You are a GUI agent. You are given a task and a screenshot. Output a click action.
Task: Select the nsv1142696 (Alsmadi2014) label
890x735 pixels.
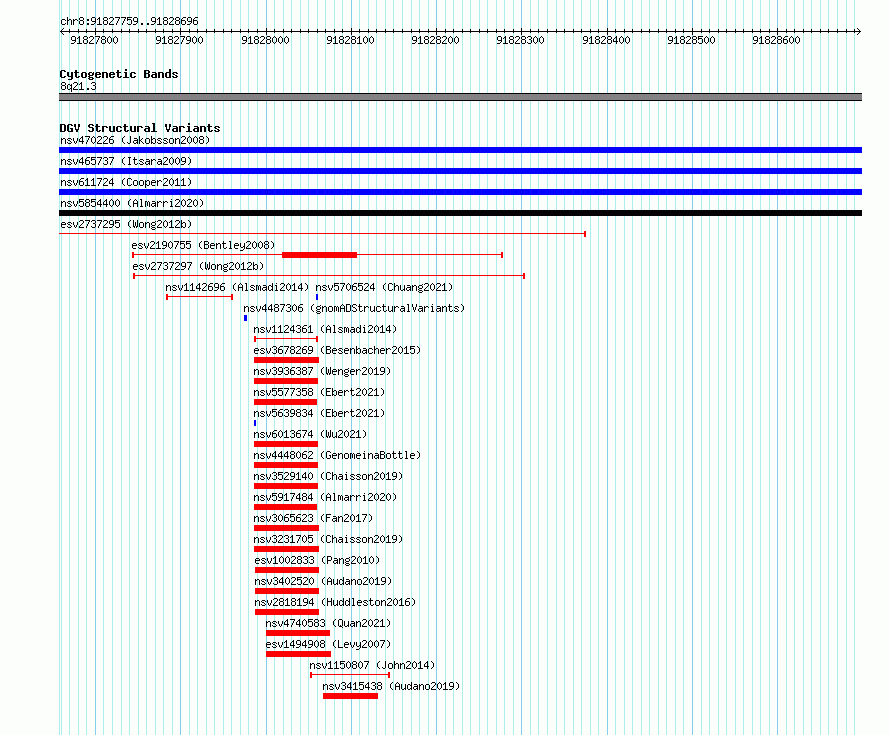point(237,287)
